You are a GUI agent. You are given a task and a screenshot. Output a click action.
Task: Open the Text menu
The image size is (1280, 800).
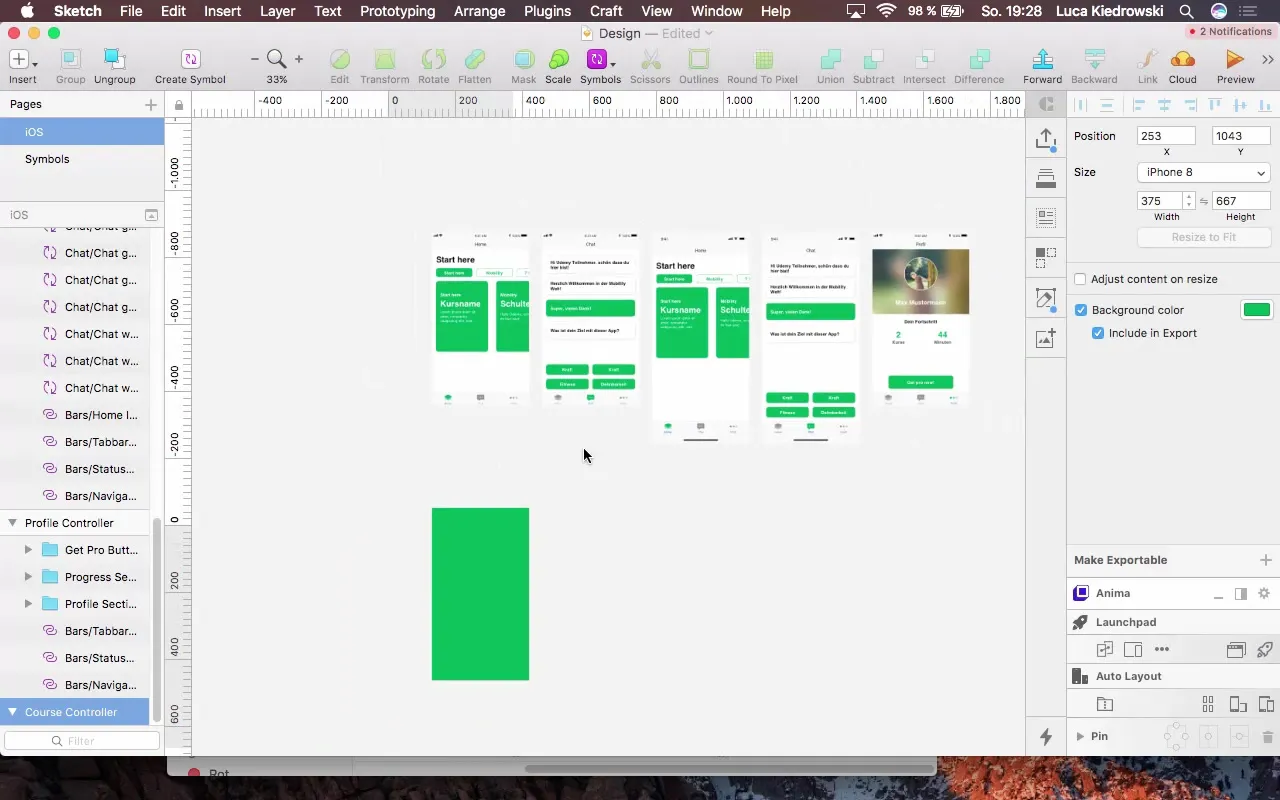[328, 11]
